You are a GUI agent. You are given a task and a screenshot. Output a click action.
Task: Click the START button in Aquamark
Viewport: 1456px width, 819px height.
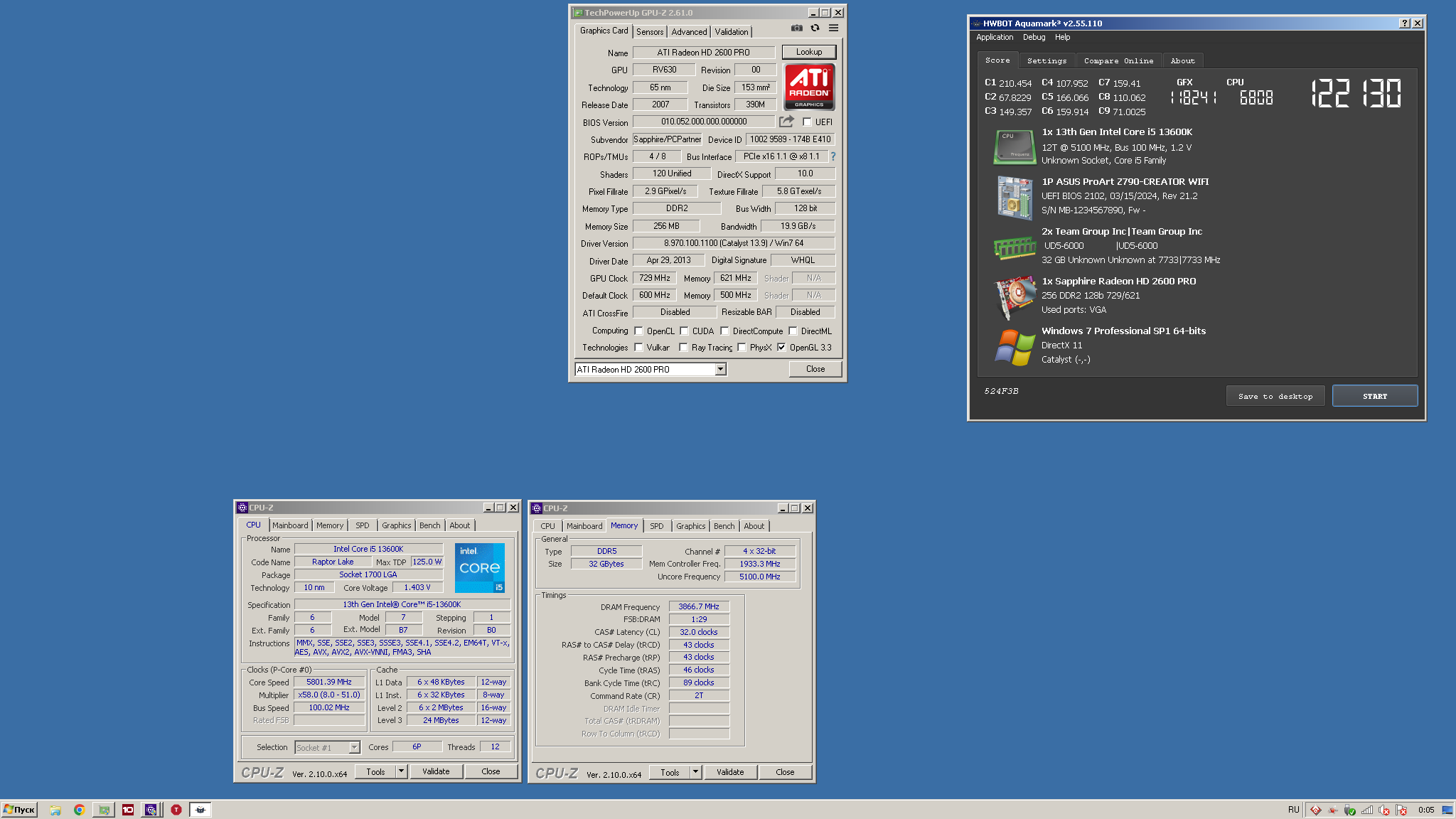(x=1375, y=396)
